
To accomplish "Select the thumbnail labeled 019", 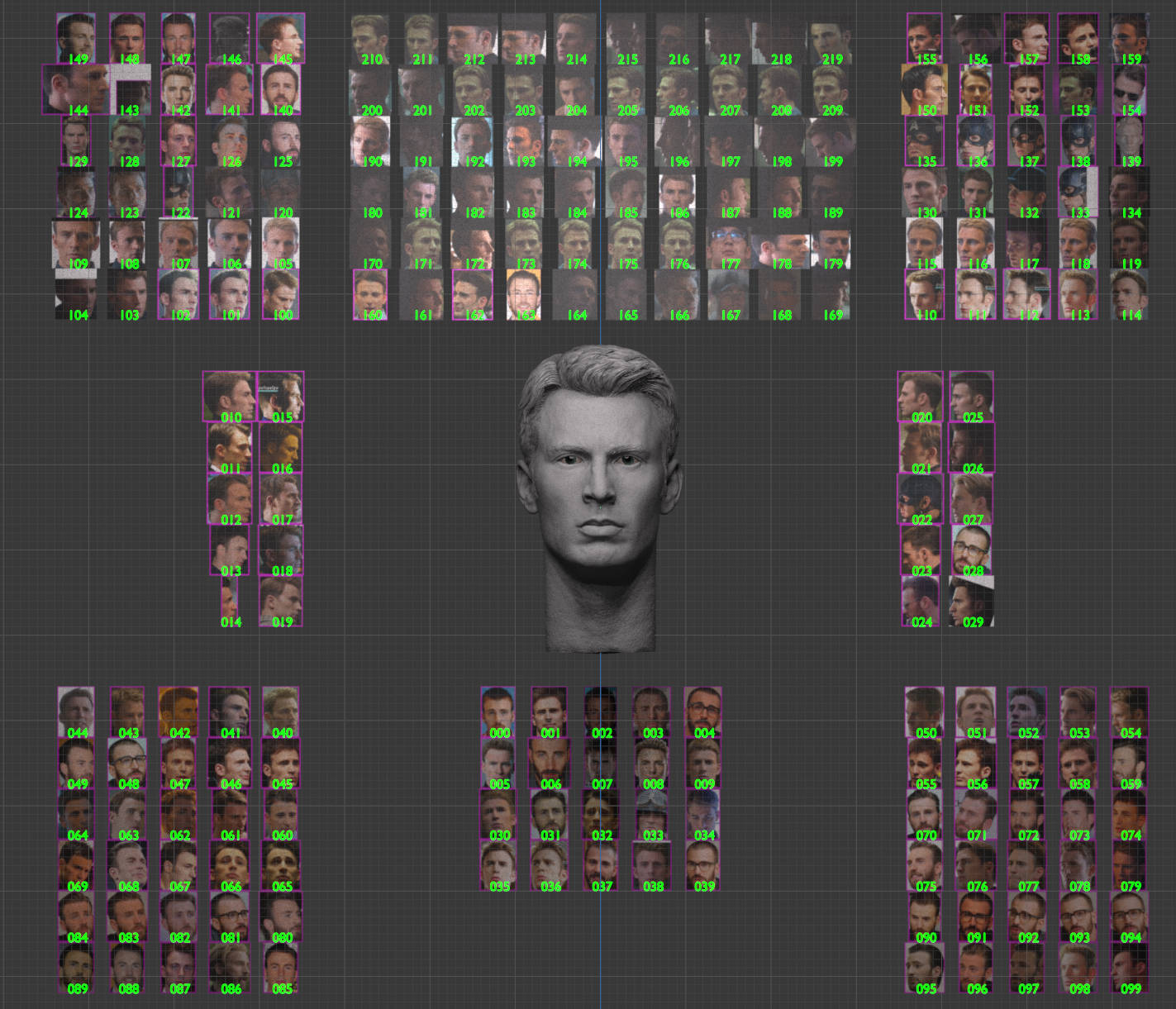I will click(x=281, y=601).
